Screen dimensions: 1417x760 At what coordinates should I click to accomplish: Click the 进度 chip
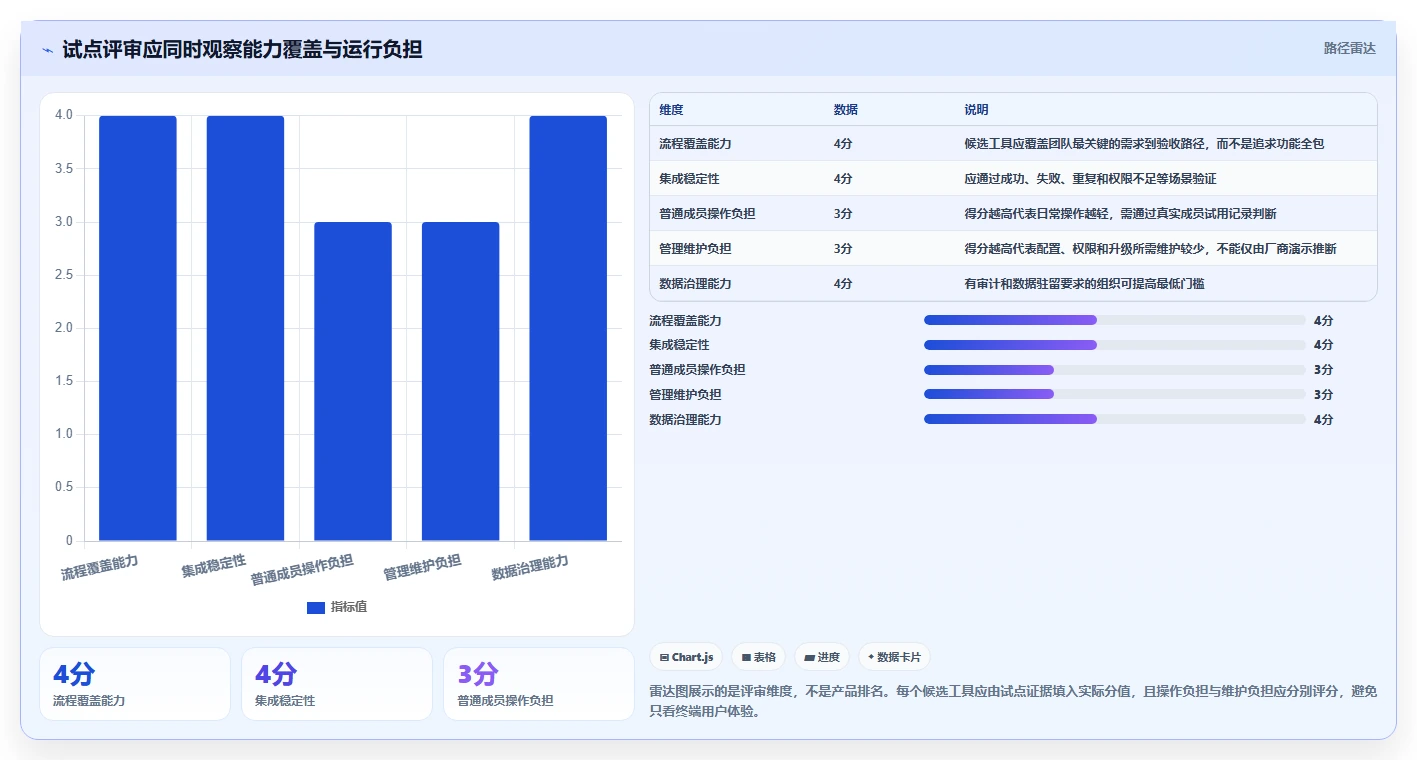click(822, 657)
